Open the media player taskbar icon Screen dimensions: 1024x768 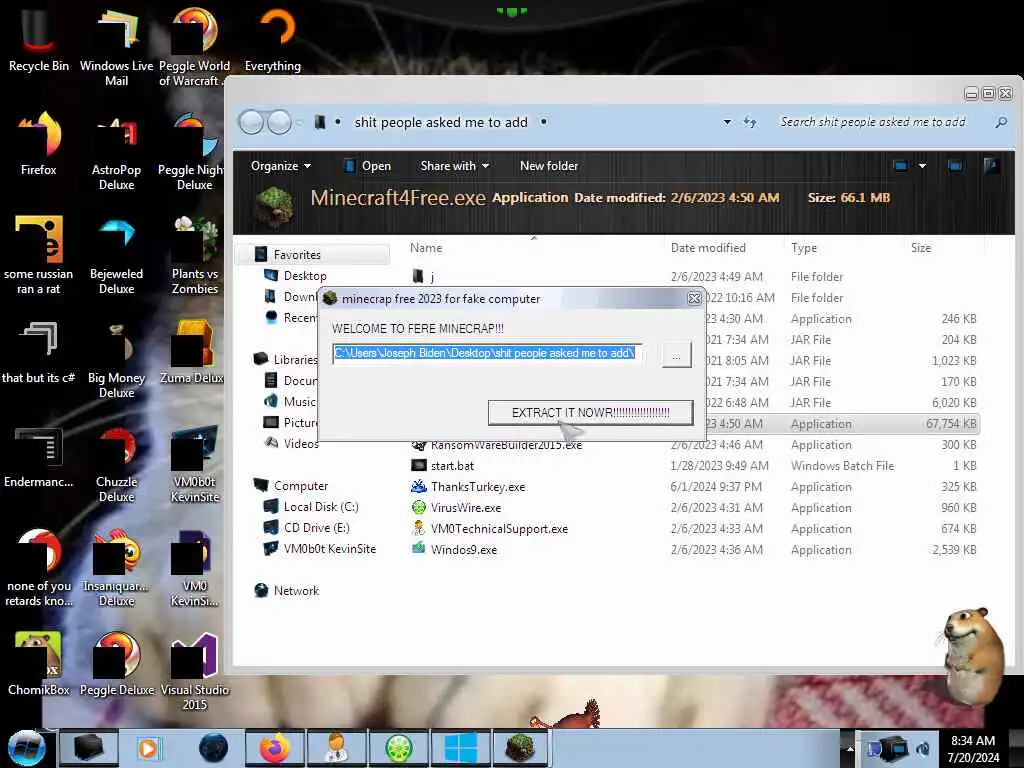(x=148, y=748)
